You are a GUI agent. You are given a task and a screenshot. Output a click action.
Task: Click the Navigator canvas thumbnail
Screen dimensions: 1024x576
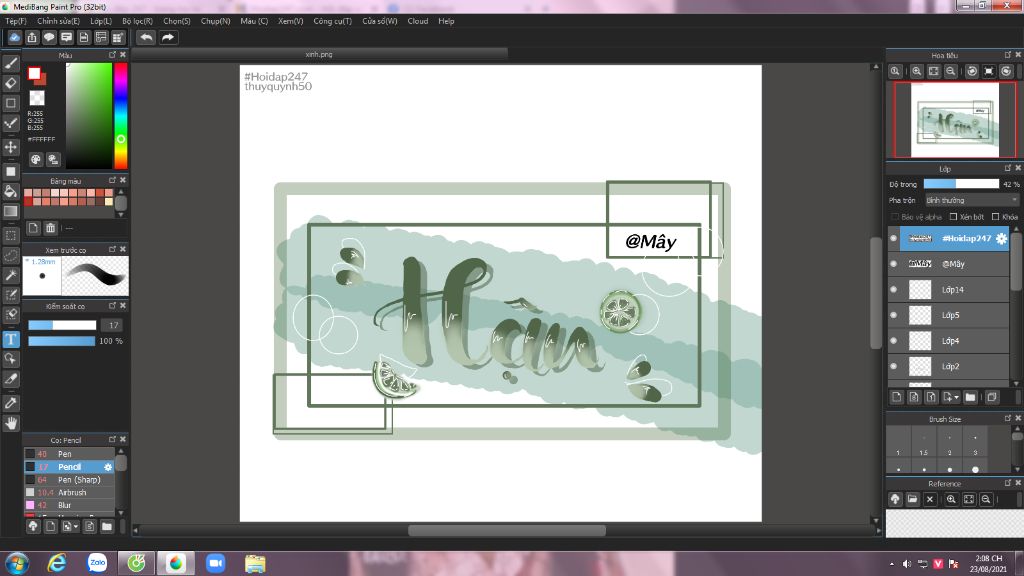pos(955,120)
